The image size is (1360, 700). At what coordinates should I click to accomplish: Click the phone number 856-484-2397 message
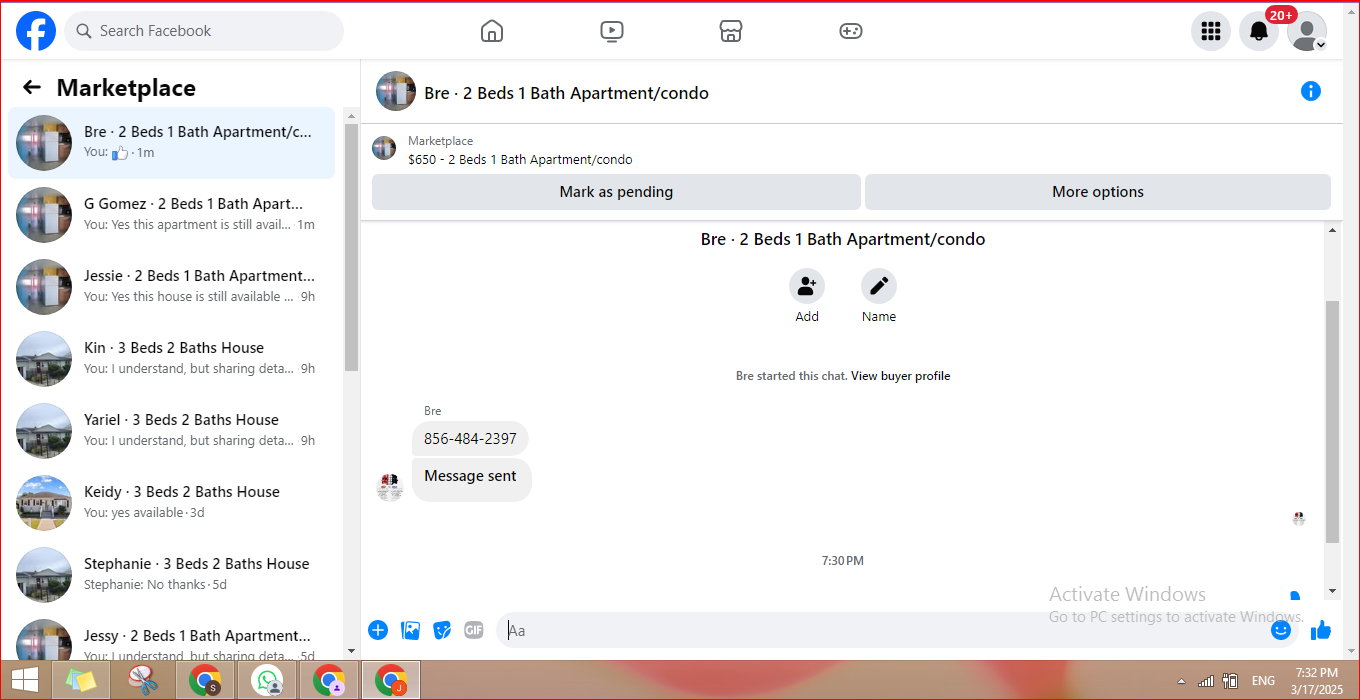tap(470, 439)
